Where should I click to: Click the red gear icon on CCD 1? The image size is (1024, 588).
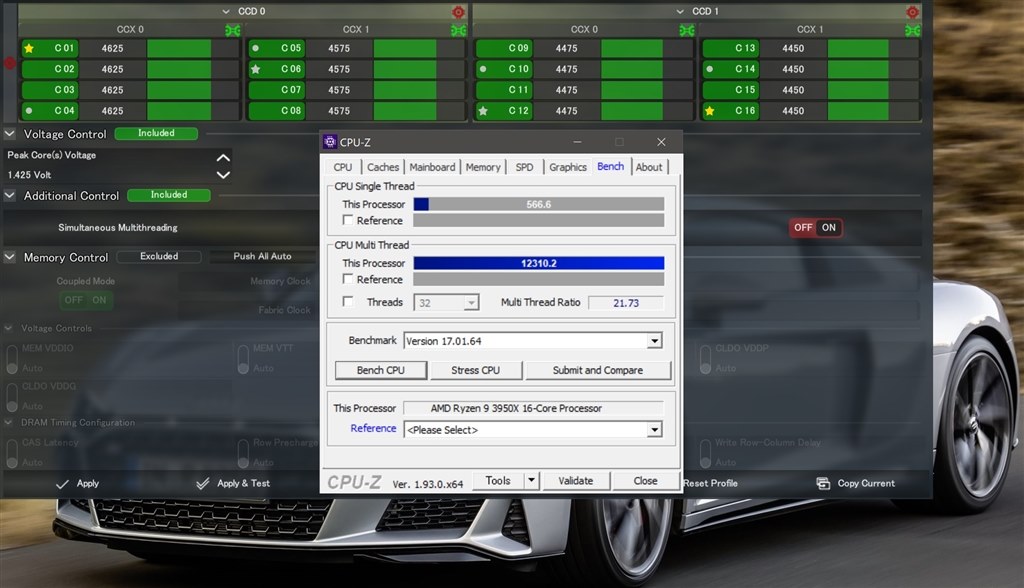[912, 12]
